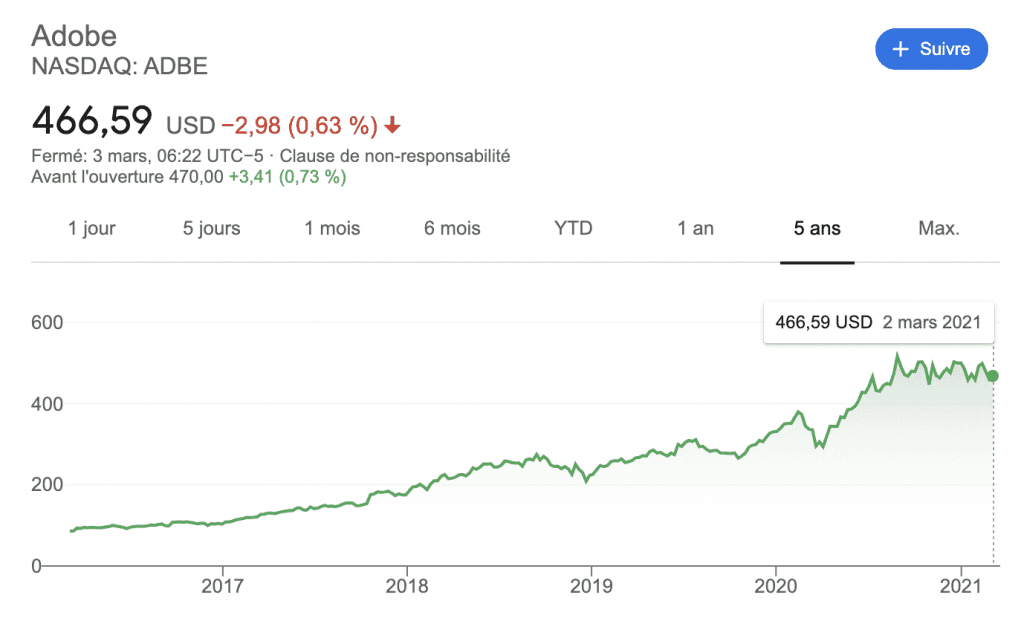This screenshot has width=1024, height=618.
Task: Click the green data point at the chart's end
Action: [x=992, y=376]
